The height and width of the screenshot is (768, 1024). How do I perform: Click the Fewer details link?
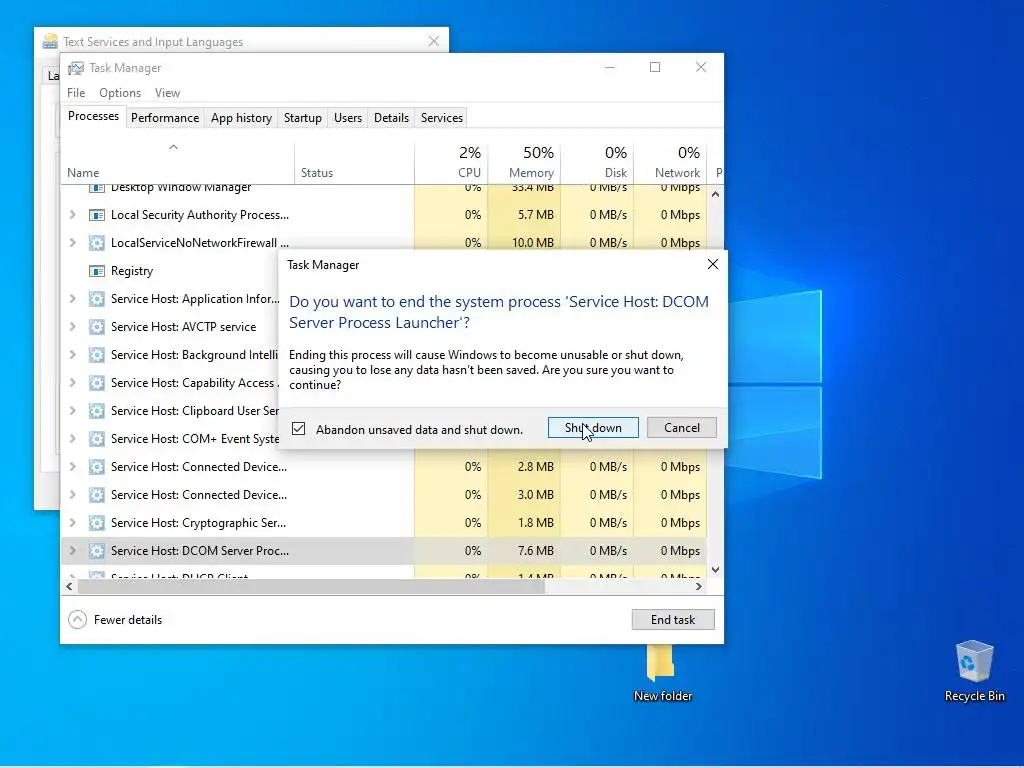tap(128, 620)
